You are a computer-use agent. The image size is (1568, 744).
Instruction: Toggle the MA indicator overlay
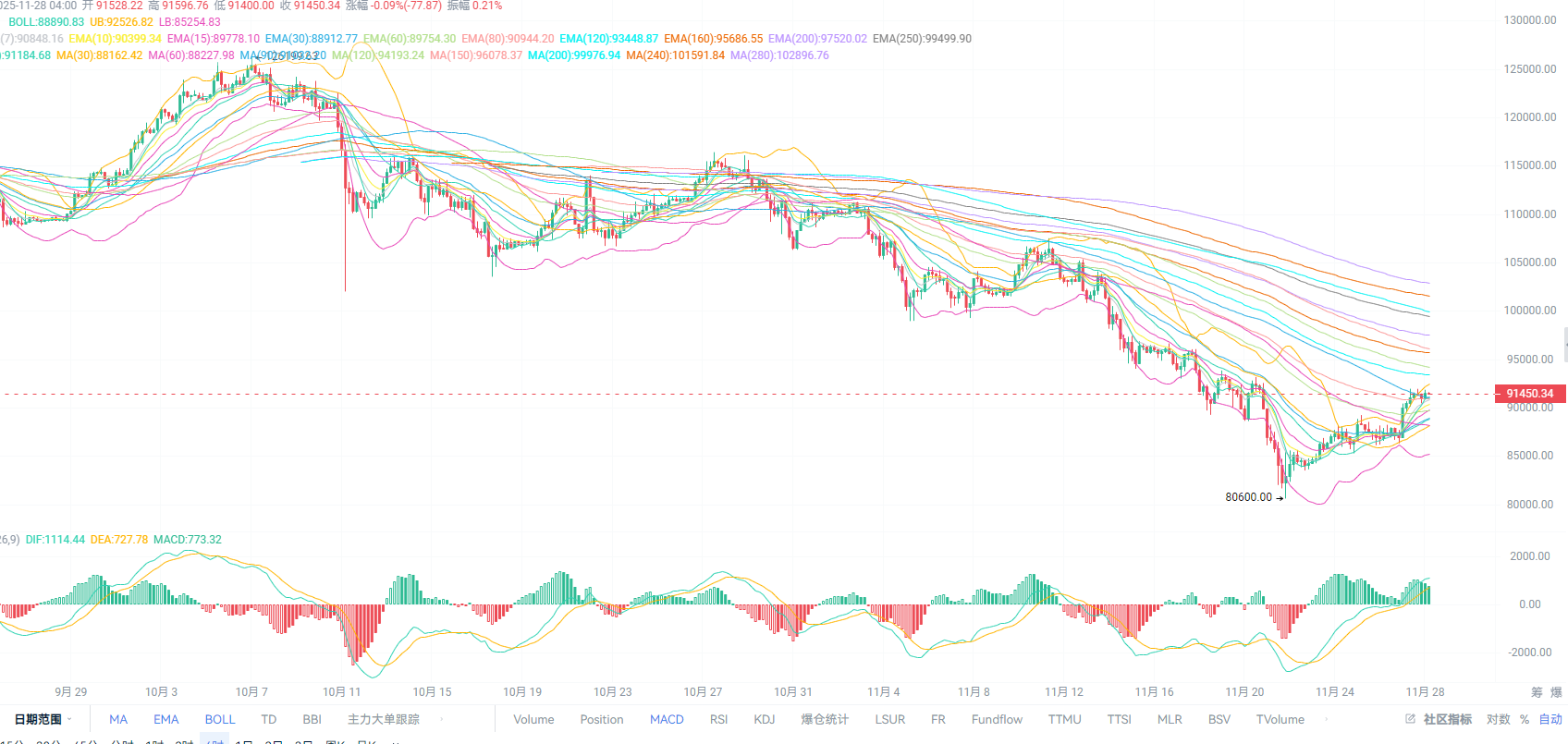[x=118, y=719]
